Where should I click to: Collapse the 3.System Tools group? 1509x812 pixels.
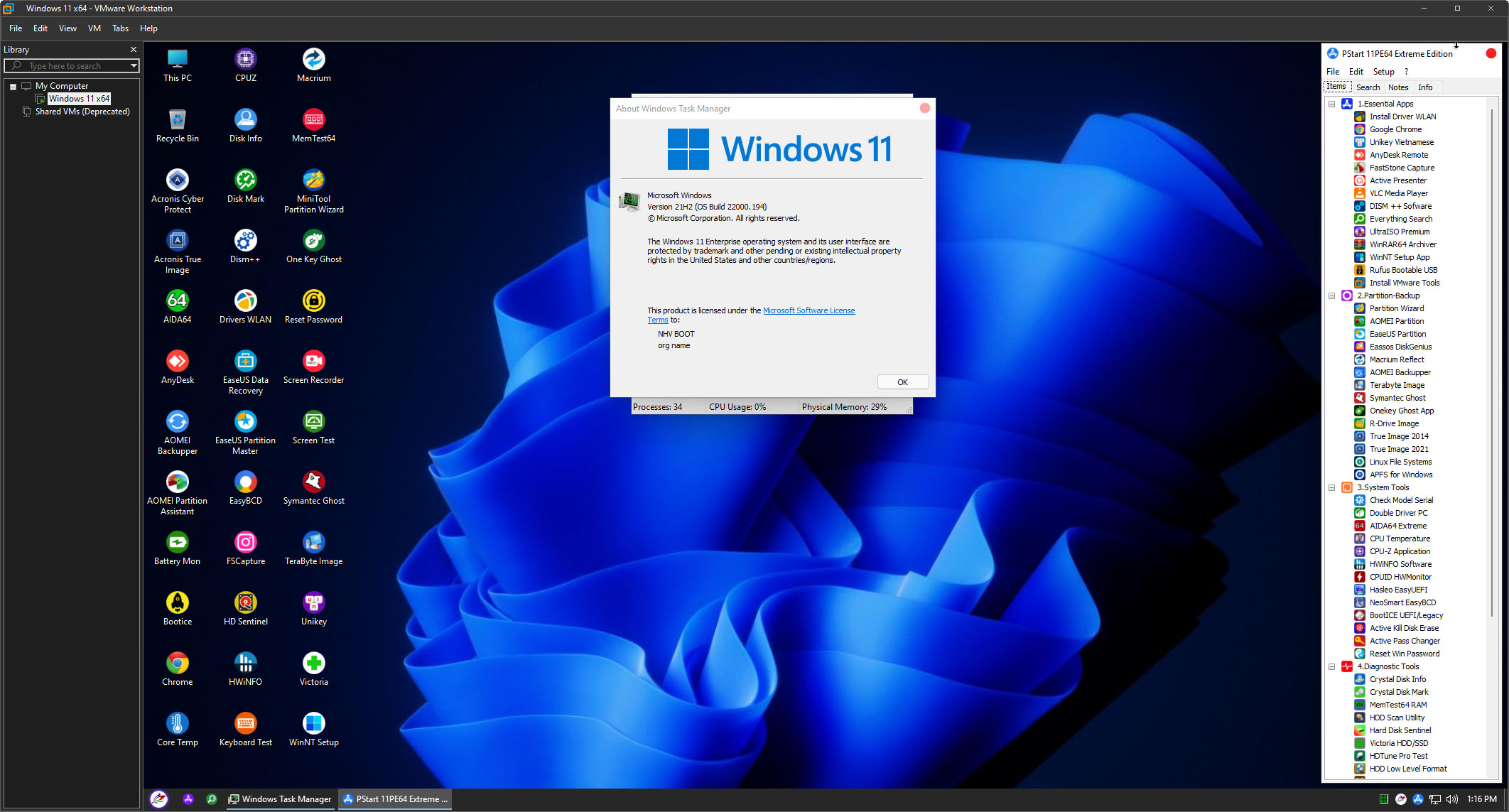point(1332,487)
